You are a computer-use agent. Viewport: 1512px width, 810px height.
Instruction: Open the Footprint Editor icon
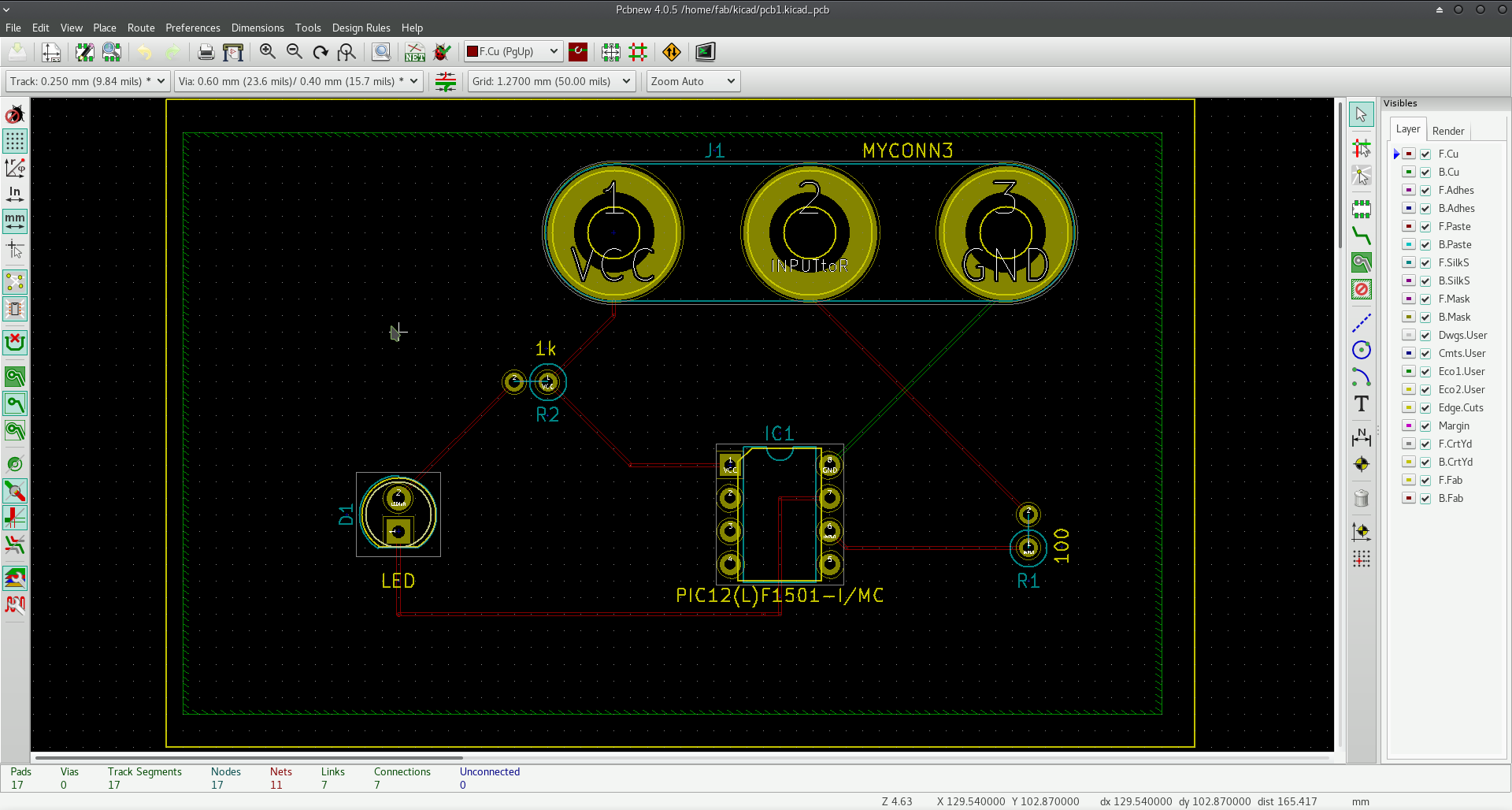85,52
